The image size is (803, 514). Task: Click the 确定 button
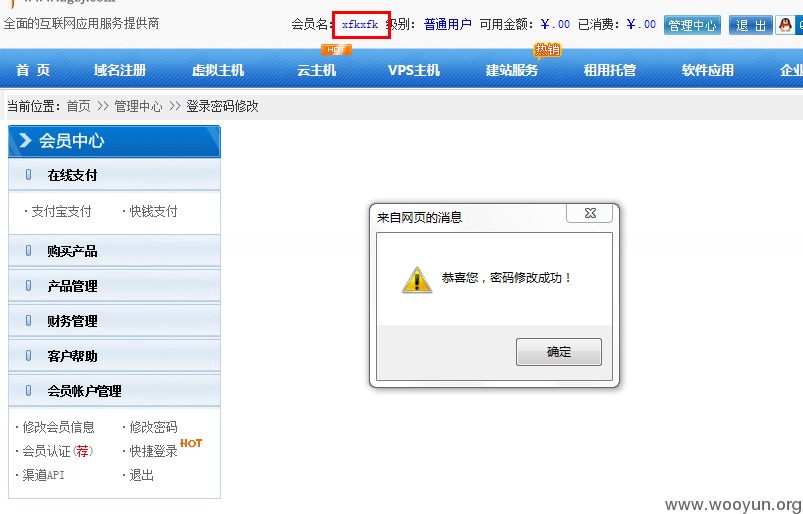[559, 352]
